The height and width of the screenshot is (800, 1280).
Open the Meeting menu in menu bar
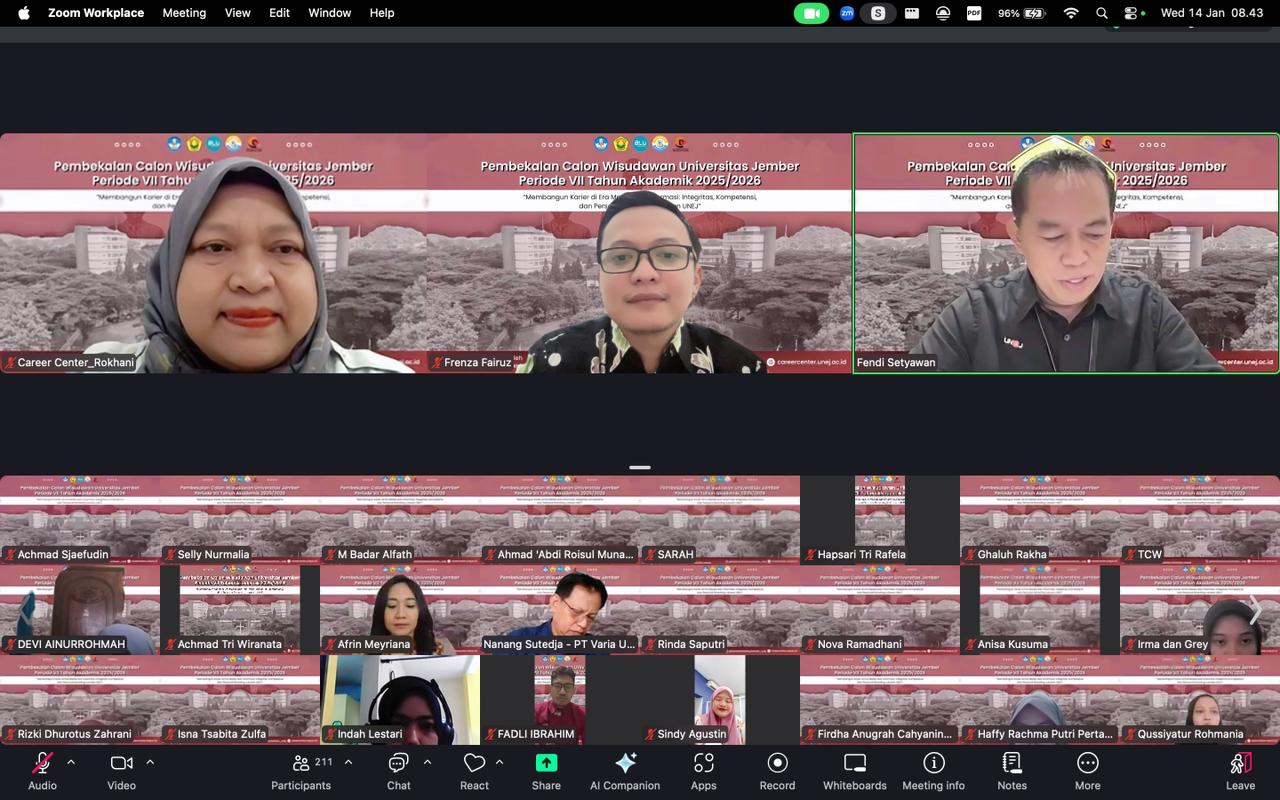184,13
